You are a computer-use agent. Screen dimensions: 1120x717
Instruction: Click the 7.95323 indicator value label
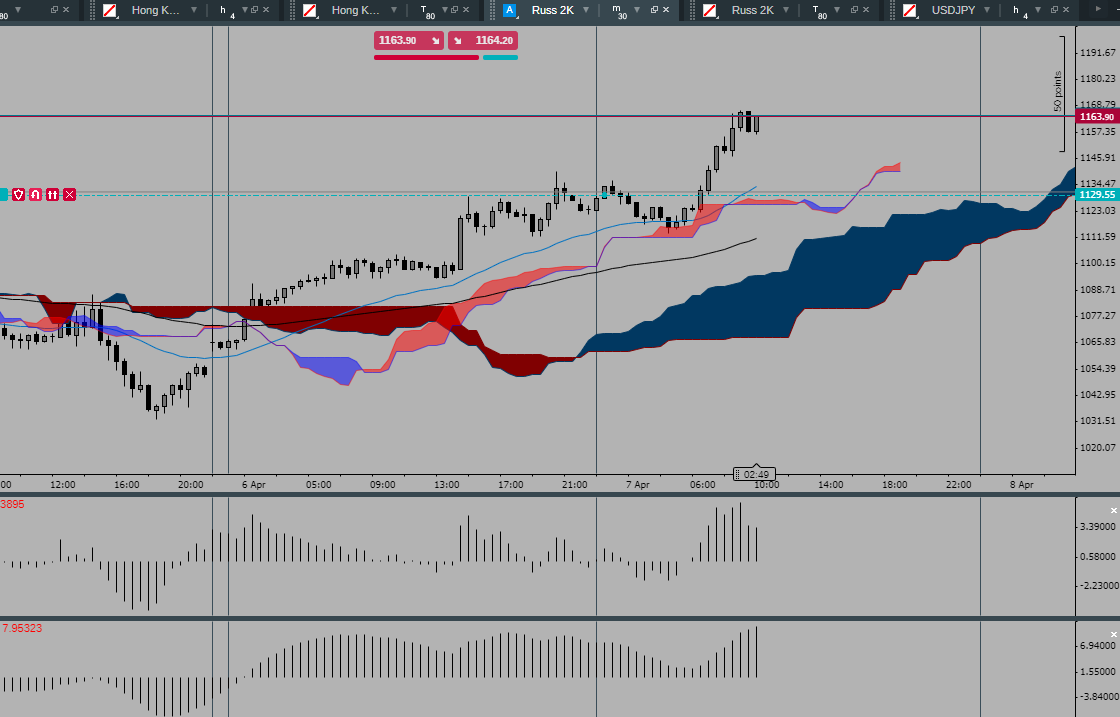pyautogui.click(x=22, y=628)
